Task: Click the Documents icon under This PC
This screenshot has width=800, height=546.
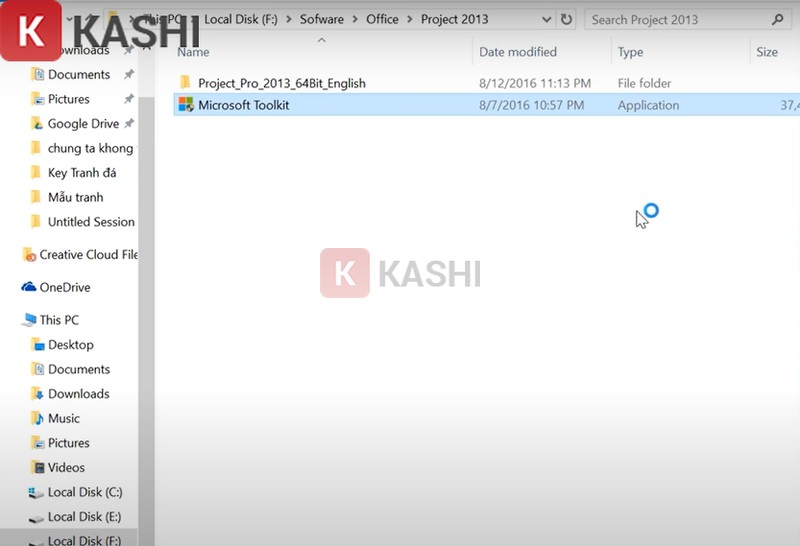Action: [37, 369]
